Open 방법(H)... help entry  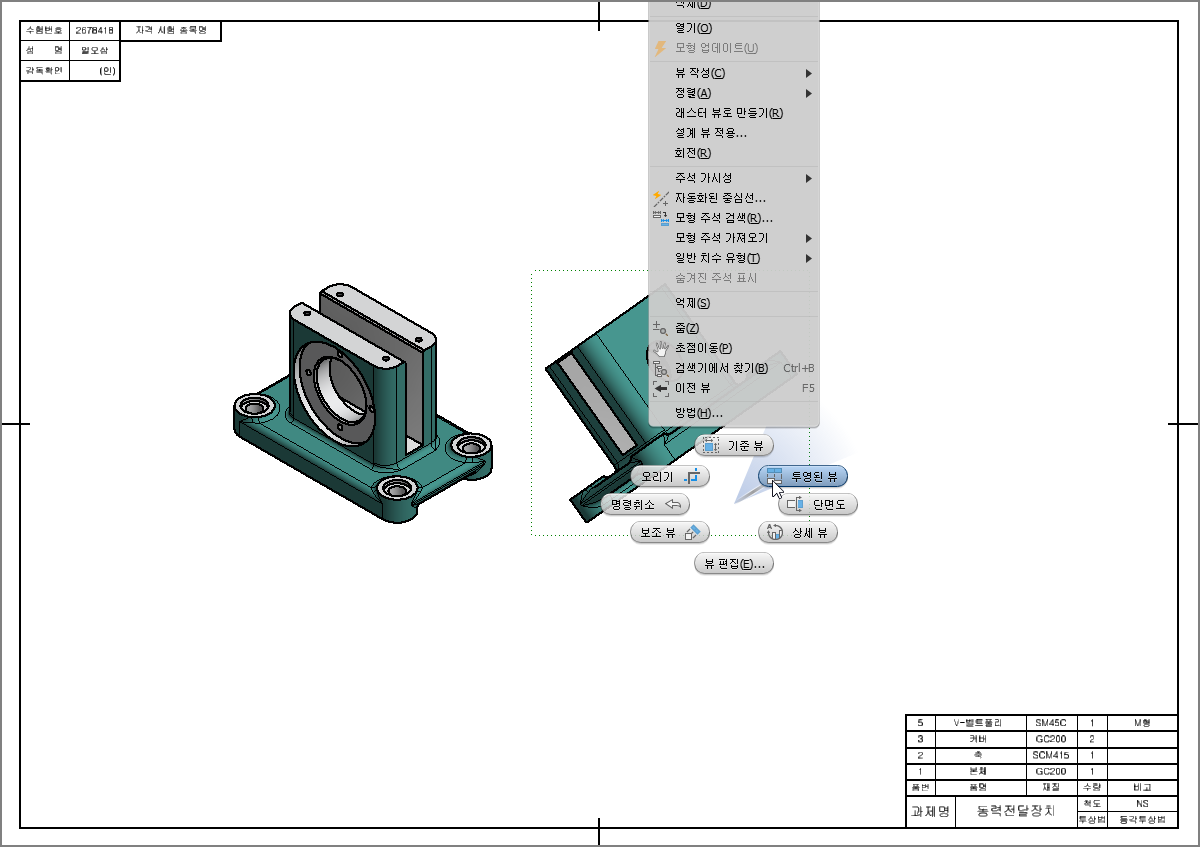click(x=734, y=413)
